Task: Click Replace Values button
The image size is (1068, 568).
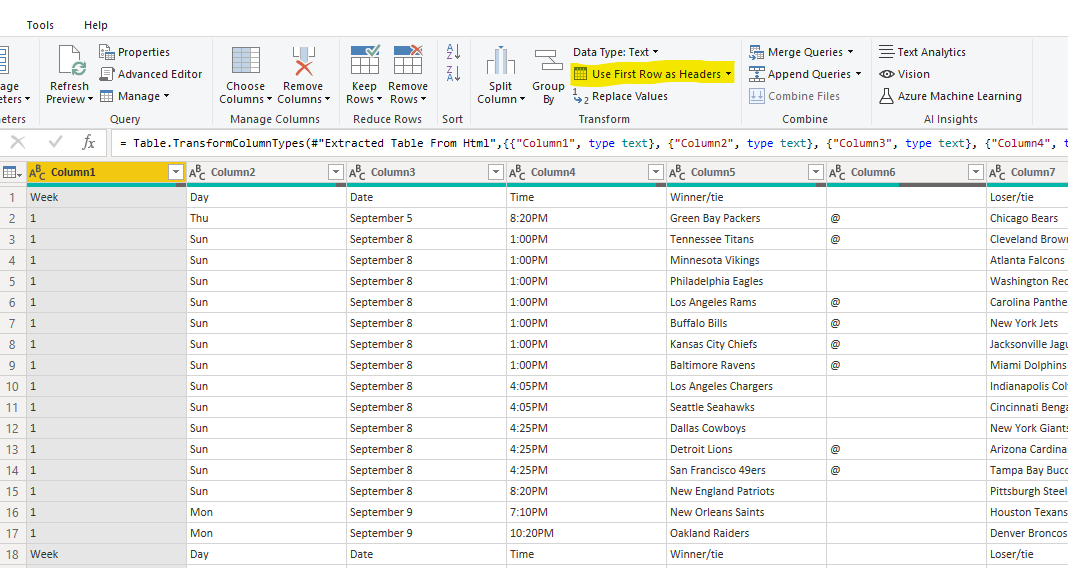Action: click(x=629, y=96)
